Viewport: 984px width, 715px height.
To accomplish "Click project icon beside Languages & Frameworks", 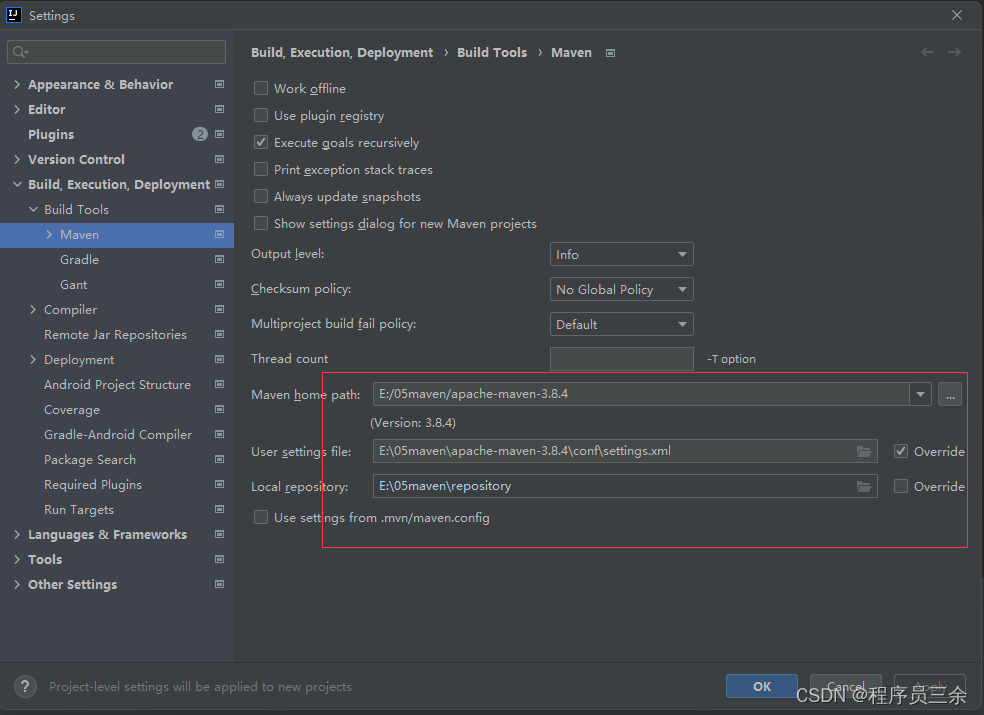I will 220,534.
